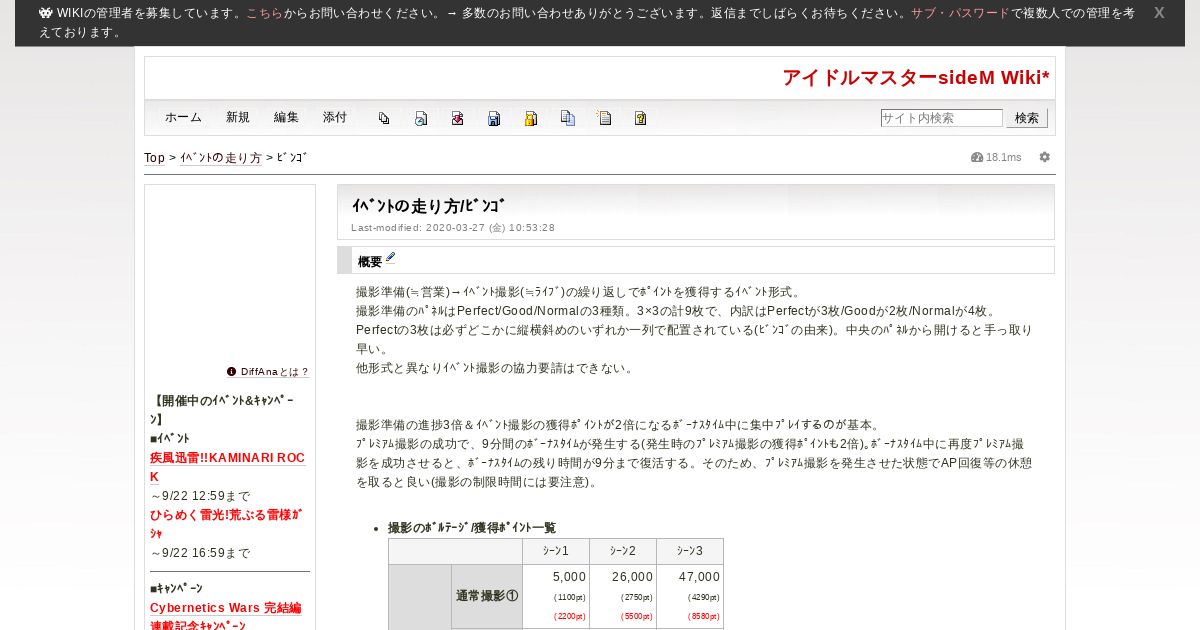Screen dimensions: 1200x630
Task: Click the info icon beside DiffAna
Action: pyautogui.click(x=232, y=371)
